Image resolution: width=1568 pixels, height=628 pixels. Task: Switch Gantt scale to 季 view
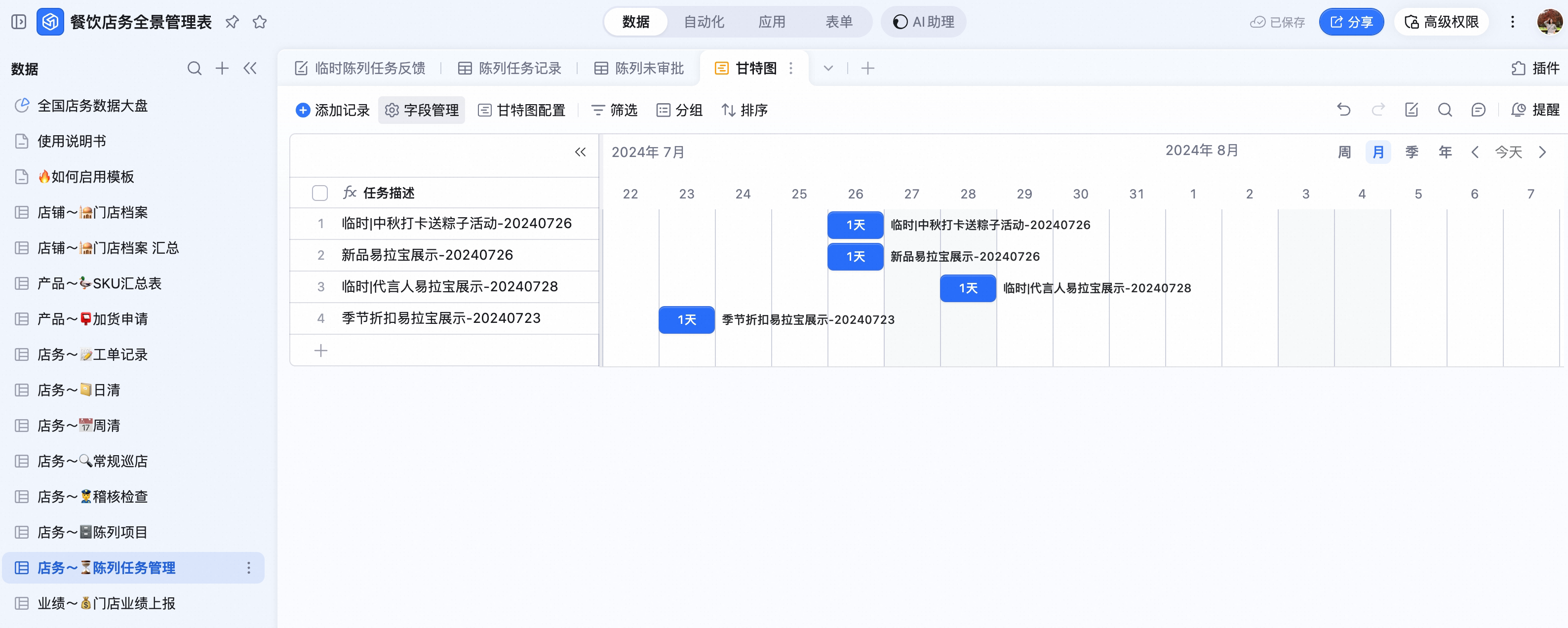1411,152
